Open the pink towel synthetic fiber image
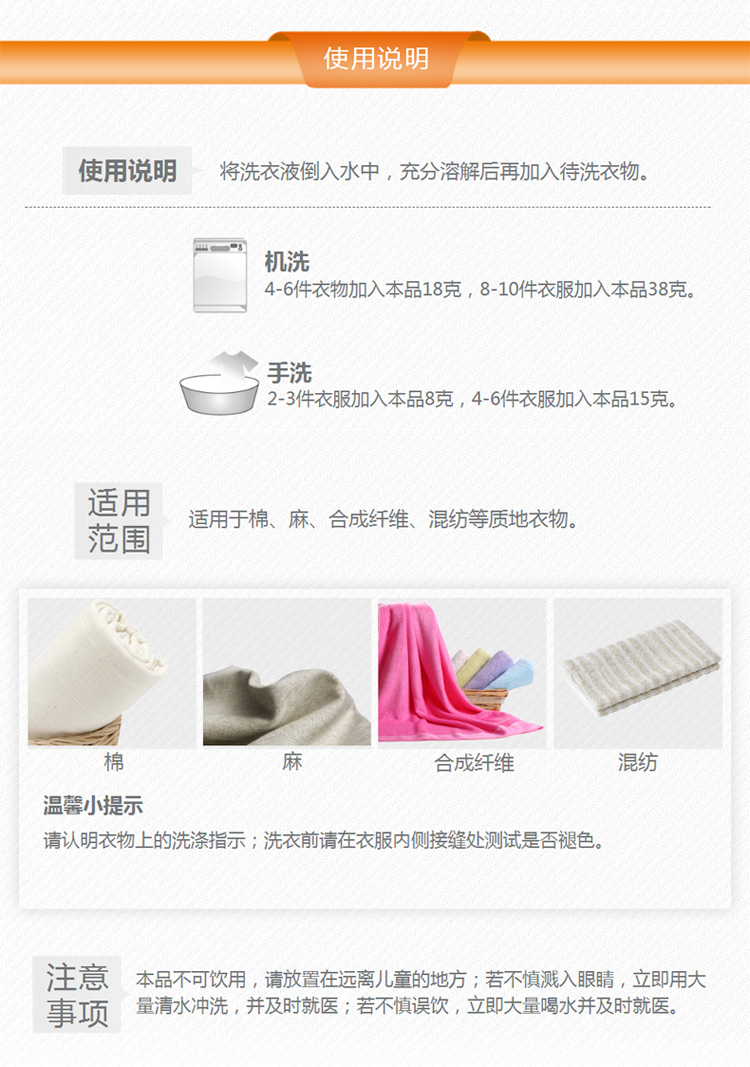 [x=462, y=672]
